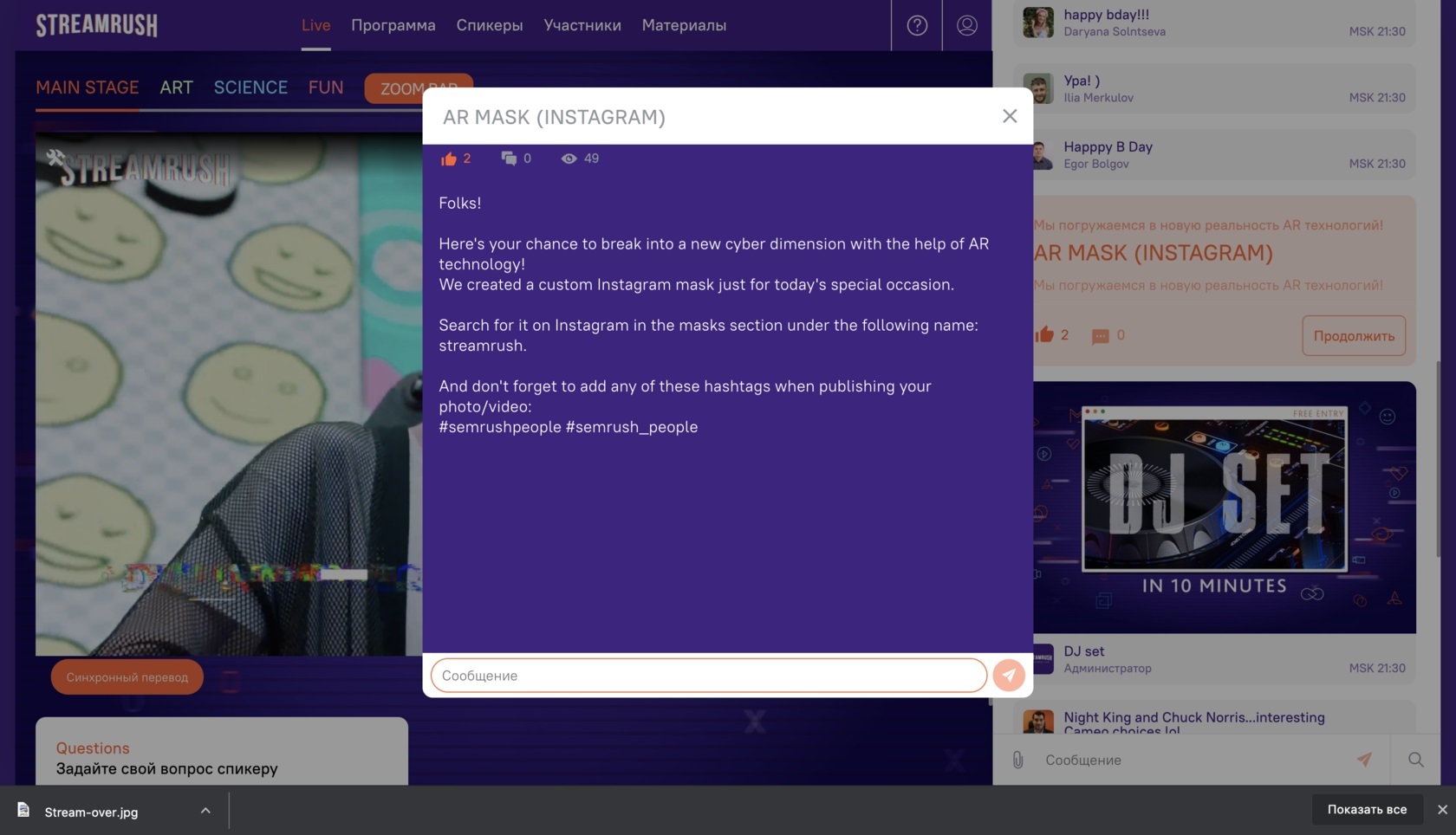
Task: Open the Участники menu item
Action: click(x=582, y=25)
